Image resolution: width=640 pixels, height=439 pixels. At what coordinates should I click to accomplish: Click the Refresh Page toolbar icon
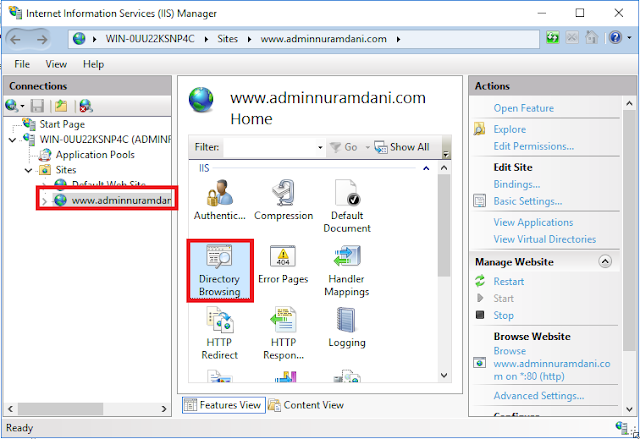(x=553, y=38)
